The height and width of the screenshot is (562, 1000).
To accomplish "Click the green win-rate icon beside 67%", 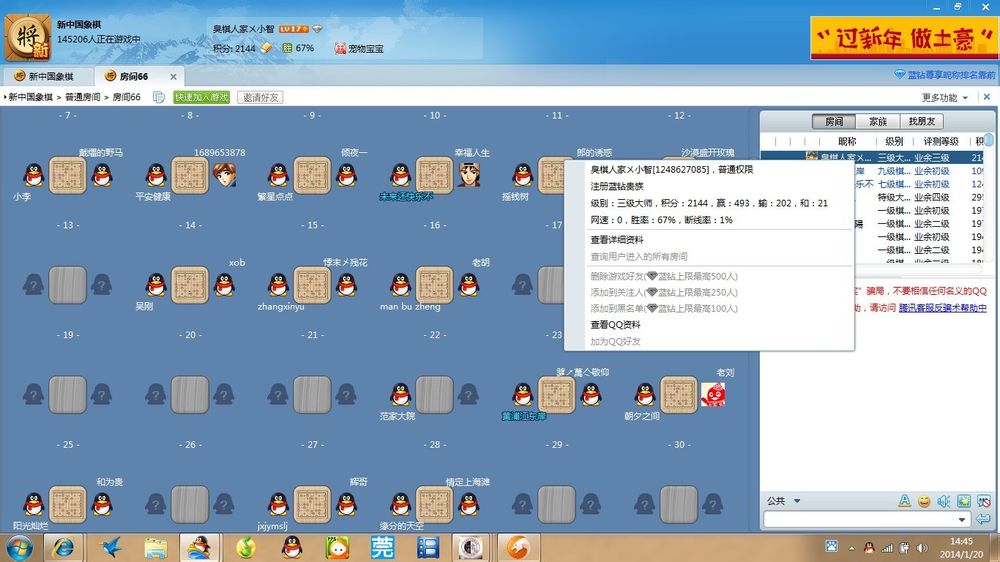I will 288,48.
